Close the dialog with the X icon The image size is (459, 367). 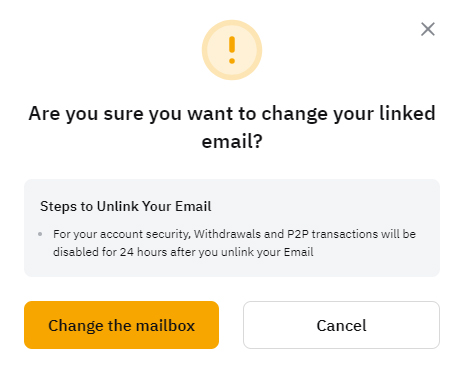428,29
